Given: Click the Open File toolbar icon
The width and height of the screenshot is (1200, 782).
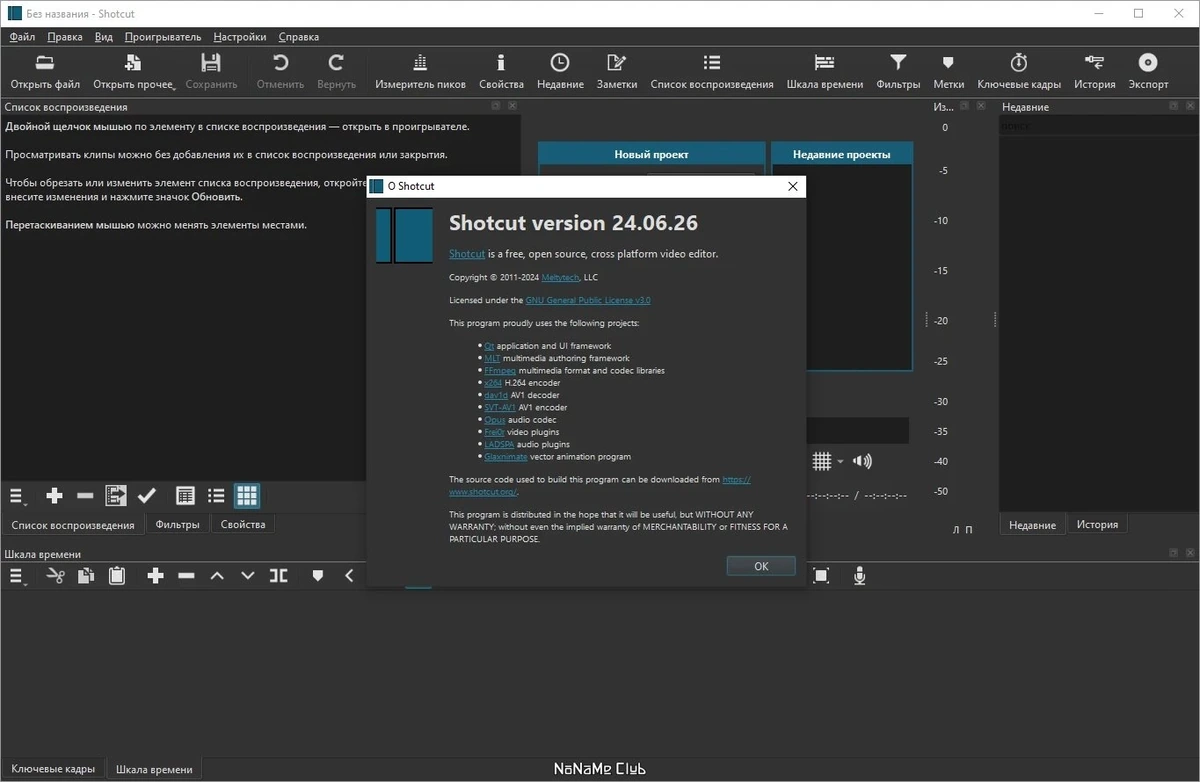Looking at the screenshot, I should (x=45, y=63).
